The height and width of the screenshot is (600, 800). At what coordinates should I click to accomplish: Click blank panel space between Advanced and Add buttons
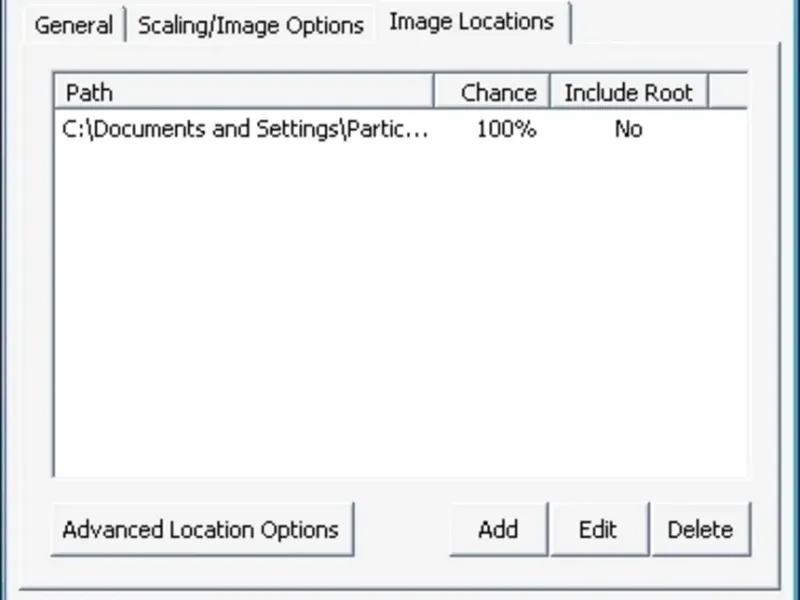pos(402,529)
